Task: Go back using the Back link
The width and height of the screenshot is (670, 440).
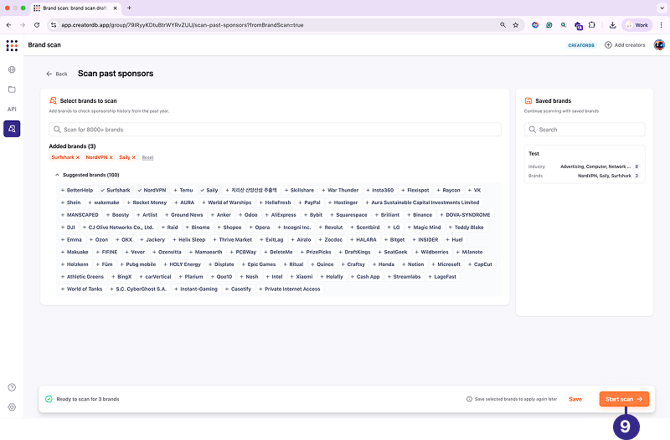Action: click(x=57, y=74)
